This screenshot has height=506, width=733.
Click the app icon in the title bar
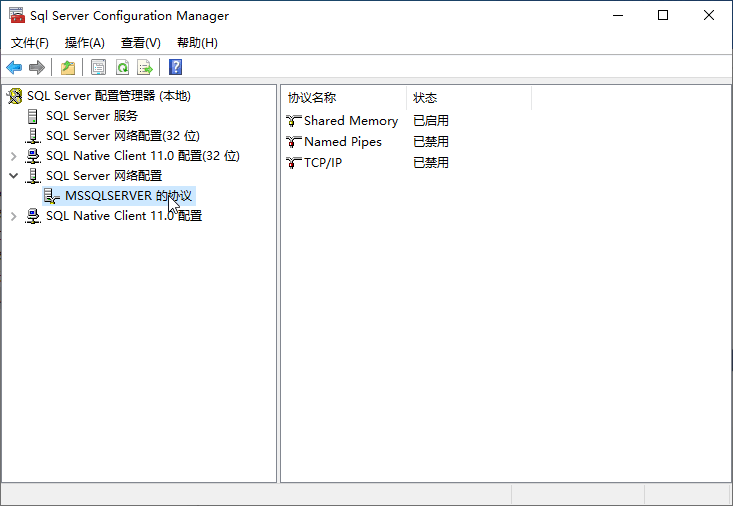point(17,15)
